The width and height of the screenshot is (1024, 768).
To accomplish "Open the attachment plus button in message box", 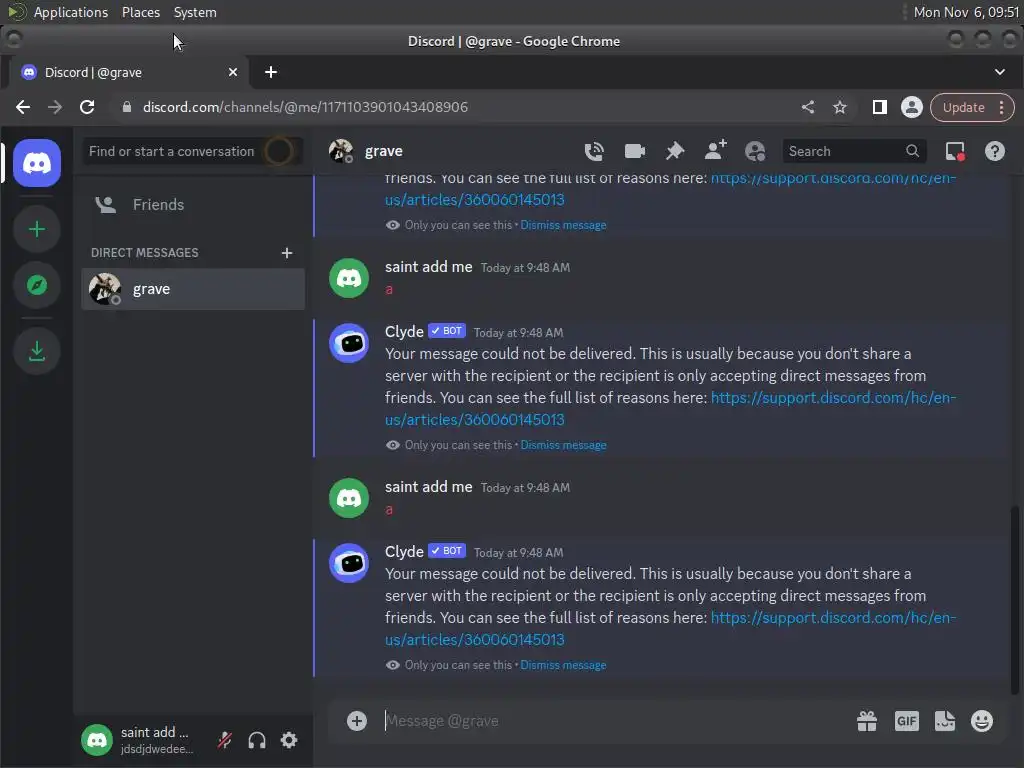I will pyautogui.click(x=357, y=721).
